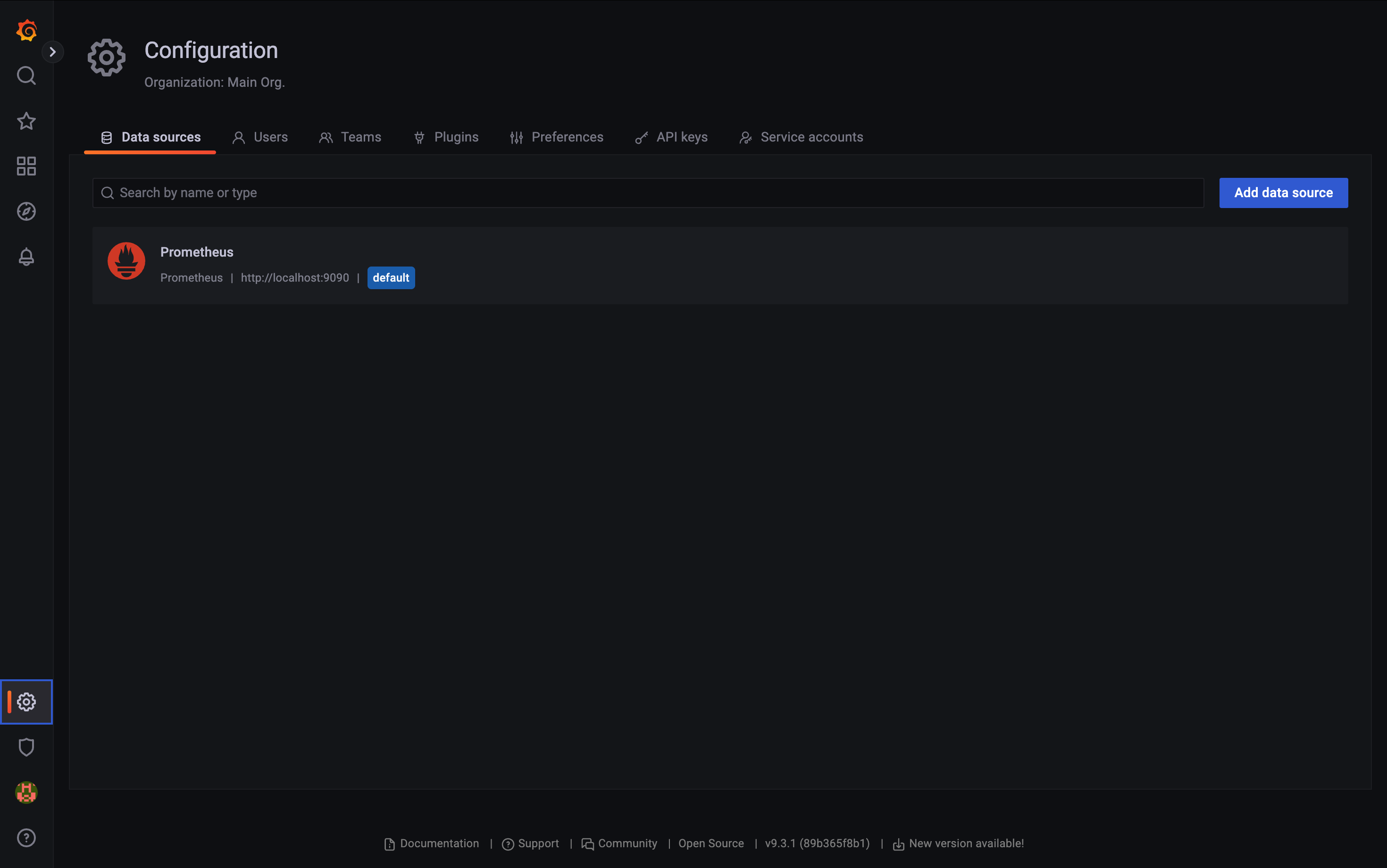The width and height of the screenshot is (1387, 868).
Task: Open the Service accounts tab
Action: coord(801,137)
